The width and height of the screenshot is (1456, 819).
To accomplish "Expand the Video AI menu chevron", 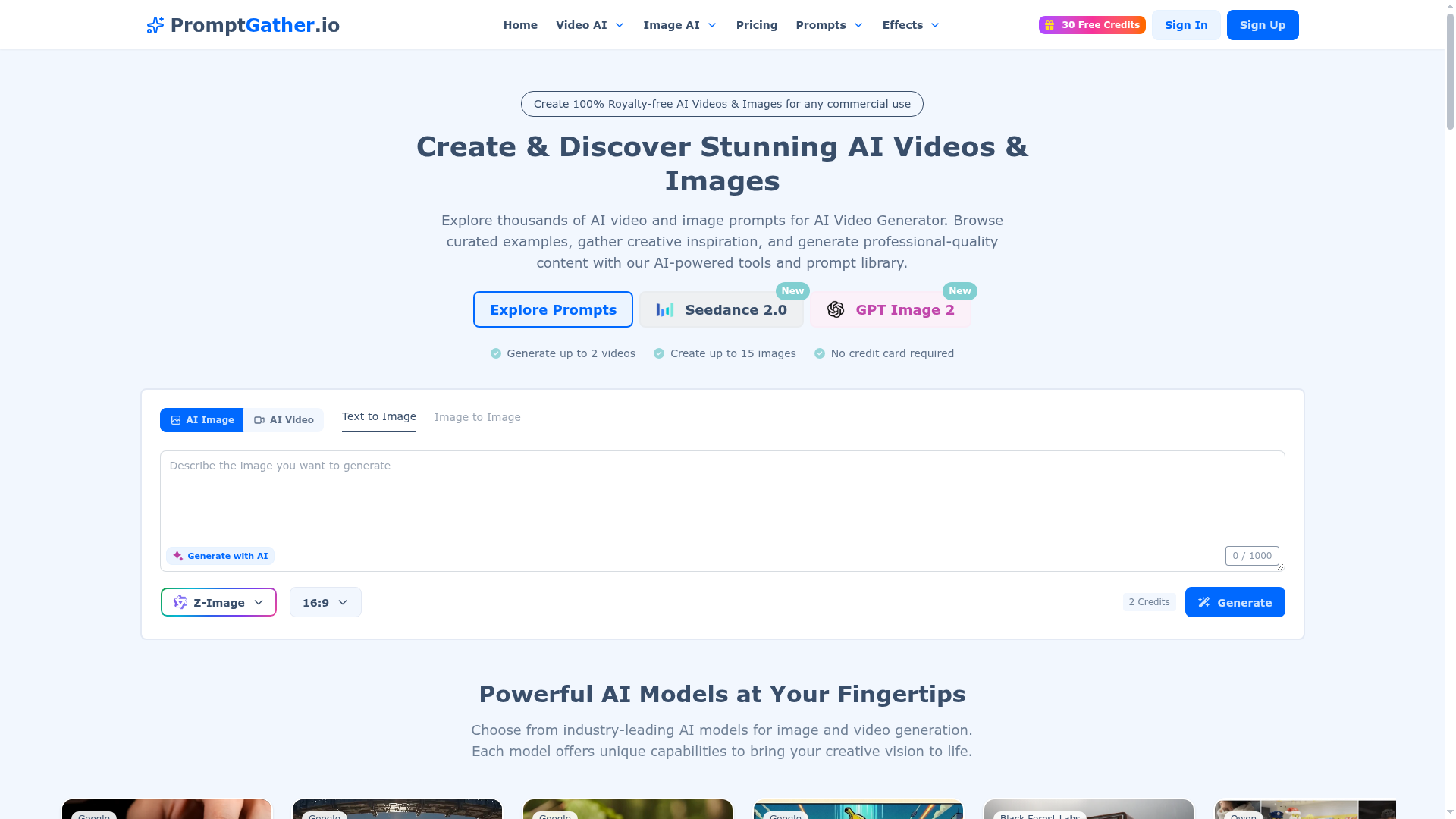I will pos(620,25).
